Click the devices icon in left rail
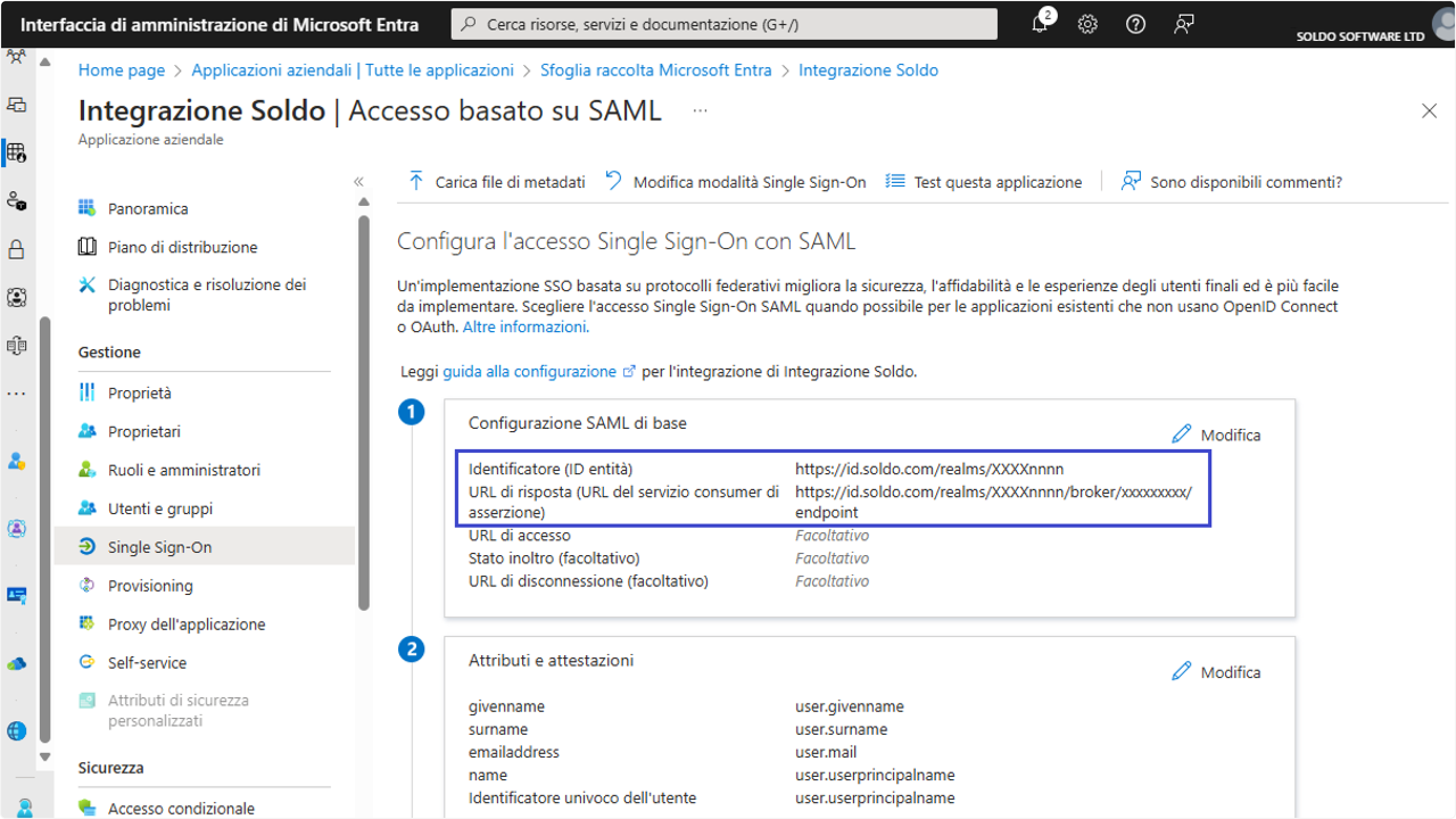Viewport: 1456px width, 819px height. [x=16, y=105]
